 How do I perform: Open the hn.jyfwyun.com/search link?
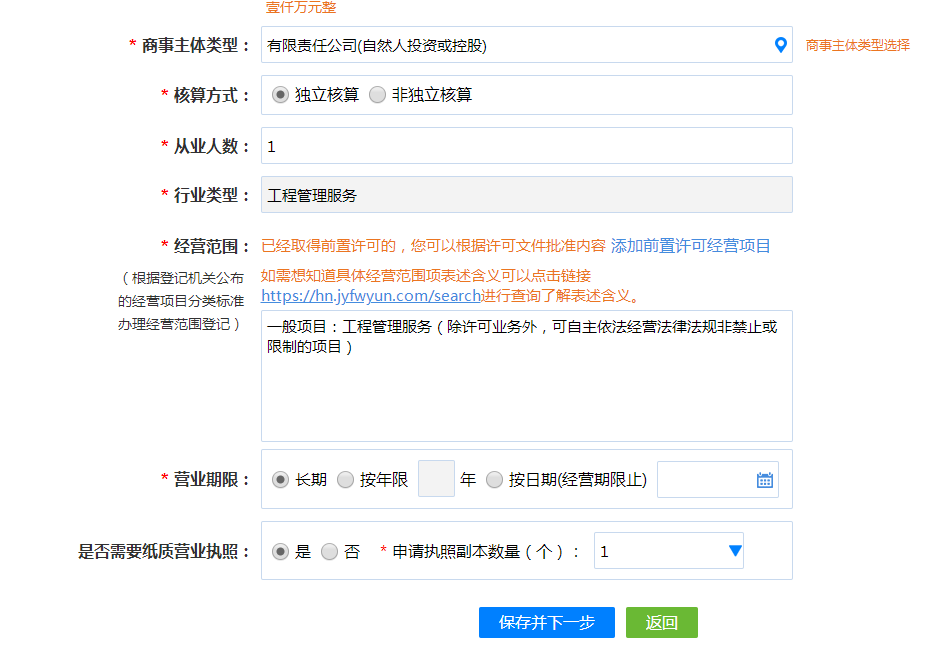pyautogui.click(x=371, y=296)
